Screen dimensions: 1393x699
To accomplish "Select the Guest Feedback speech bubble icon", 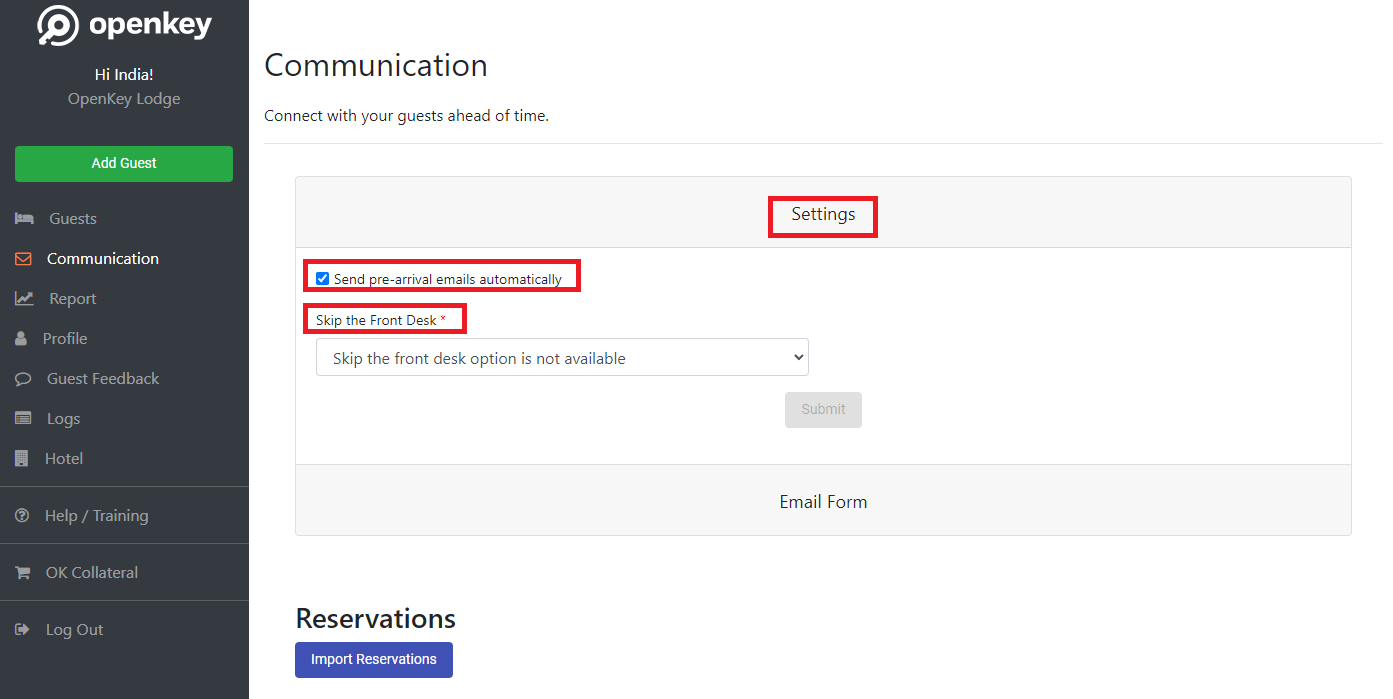I will [22, 378].
